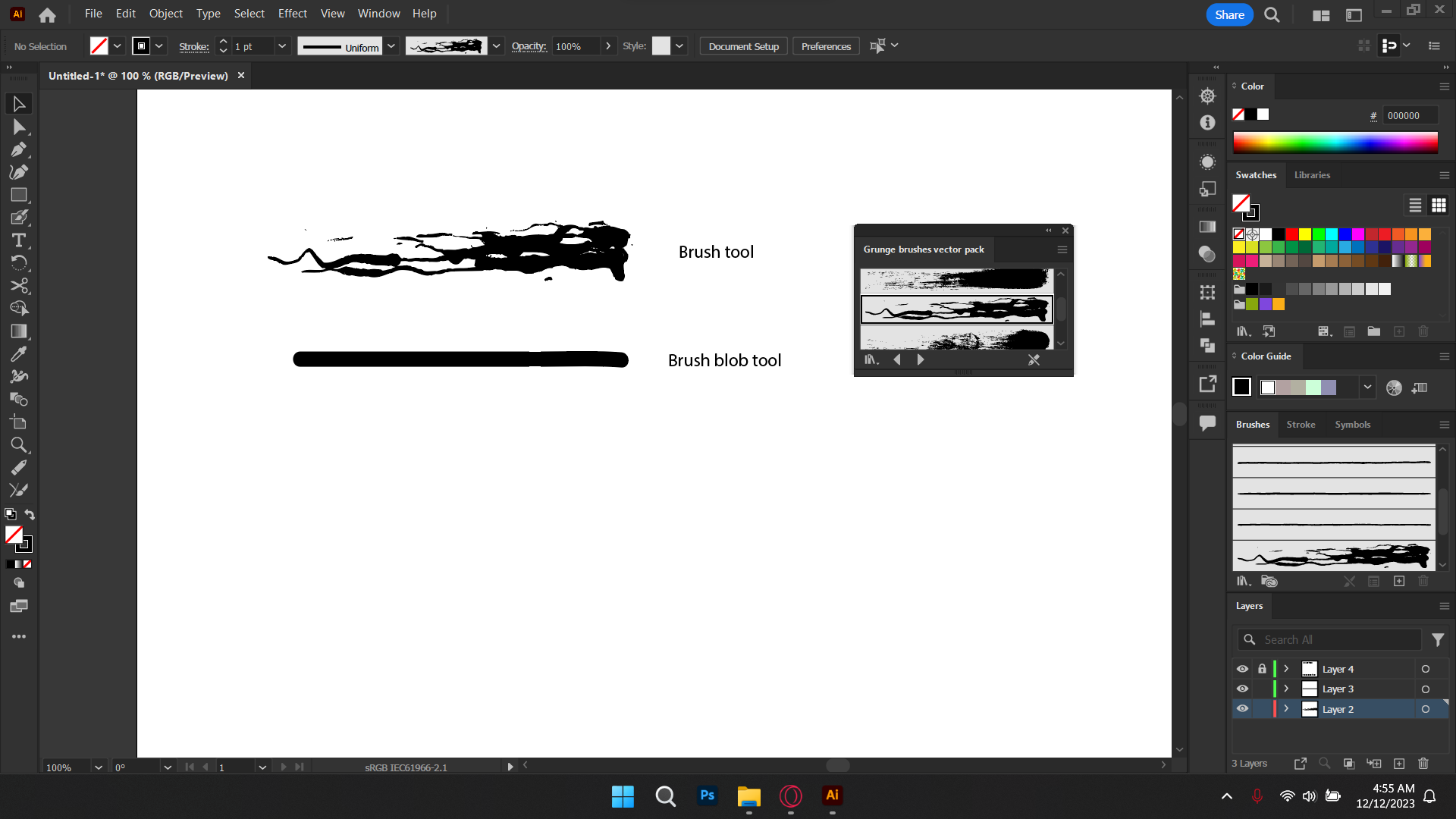Select the Pen tool
Viewport: 1456px width, 819px height.
coord(19,149)
